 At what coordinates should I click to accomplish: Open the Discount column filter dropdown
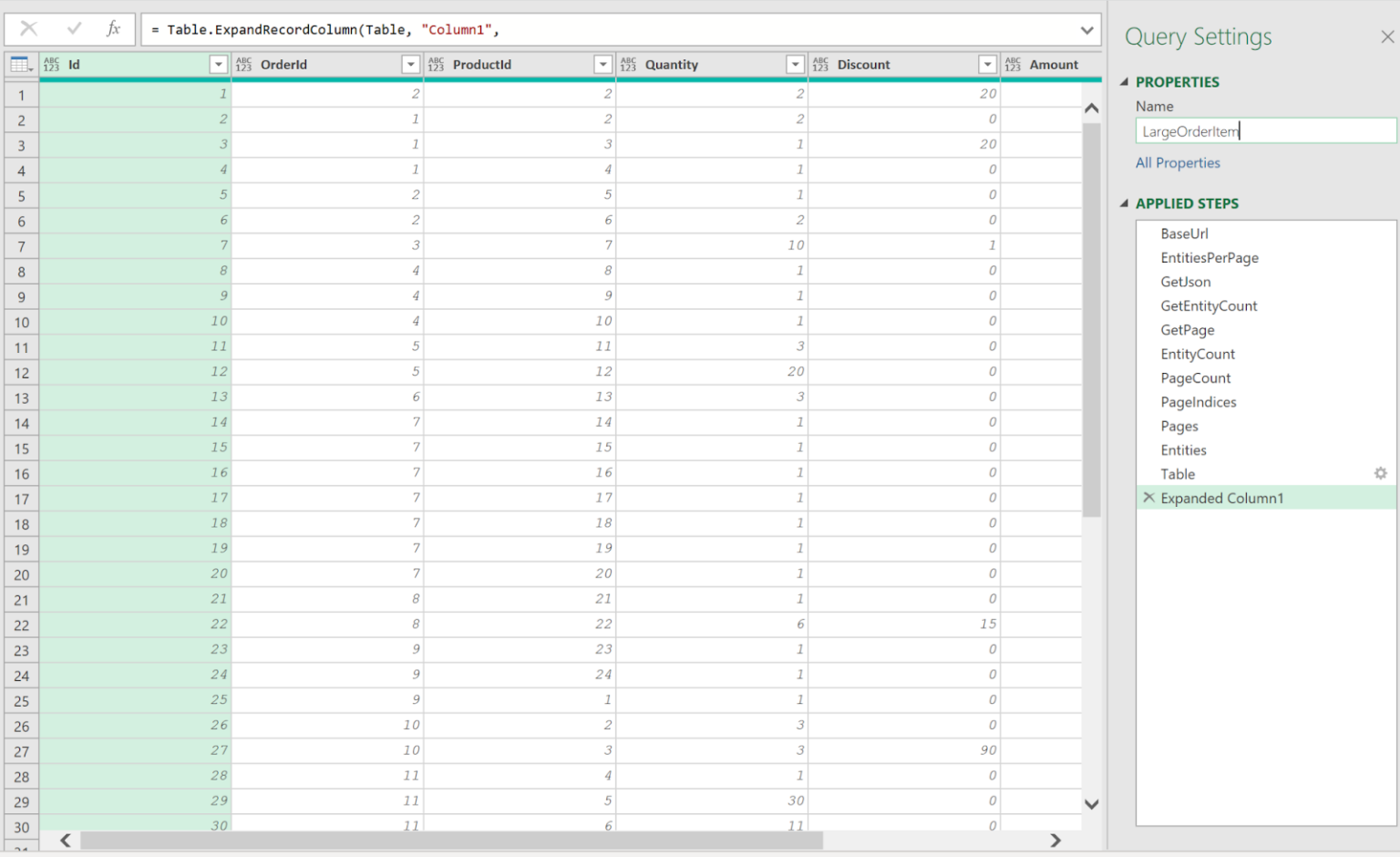click(987, 65)
